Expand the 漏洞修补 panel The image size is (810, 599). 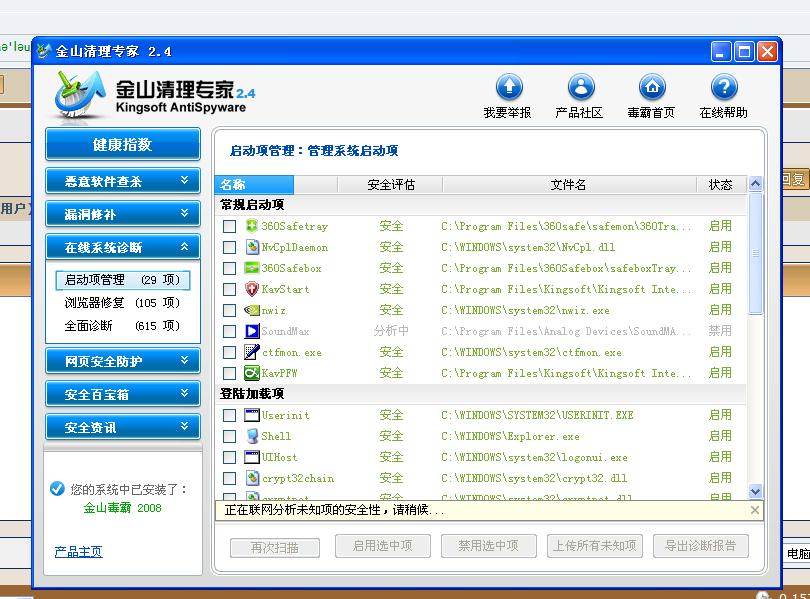point(122,214)
